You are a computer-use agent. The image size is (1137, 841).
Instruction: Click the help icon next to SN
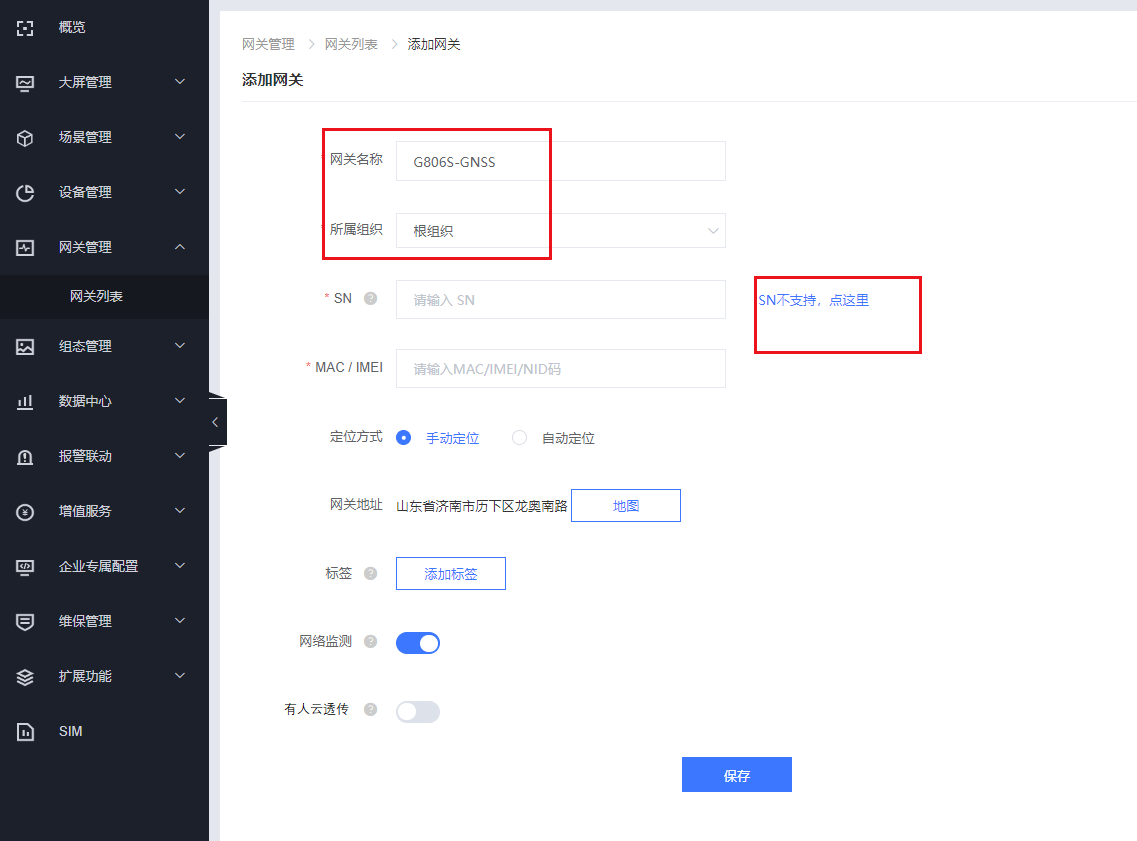(370, 298)
